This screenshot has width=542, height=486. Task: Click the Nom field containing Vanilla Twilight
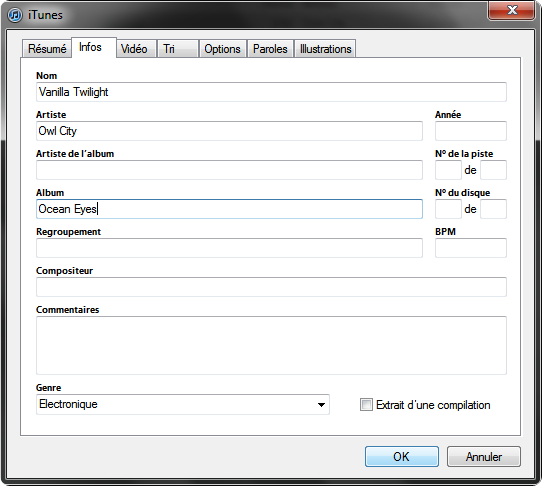click(x=271, y=92)
